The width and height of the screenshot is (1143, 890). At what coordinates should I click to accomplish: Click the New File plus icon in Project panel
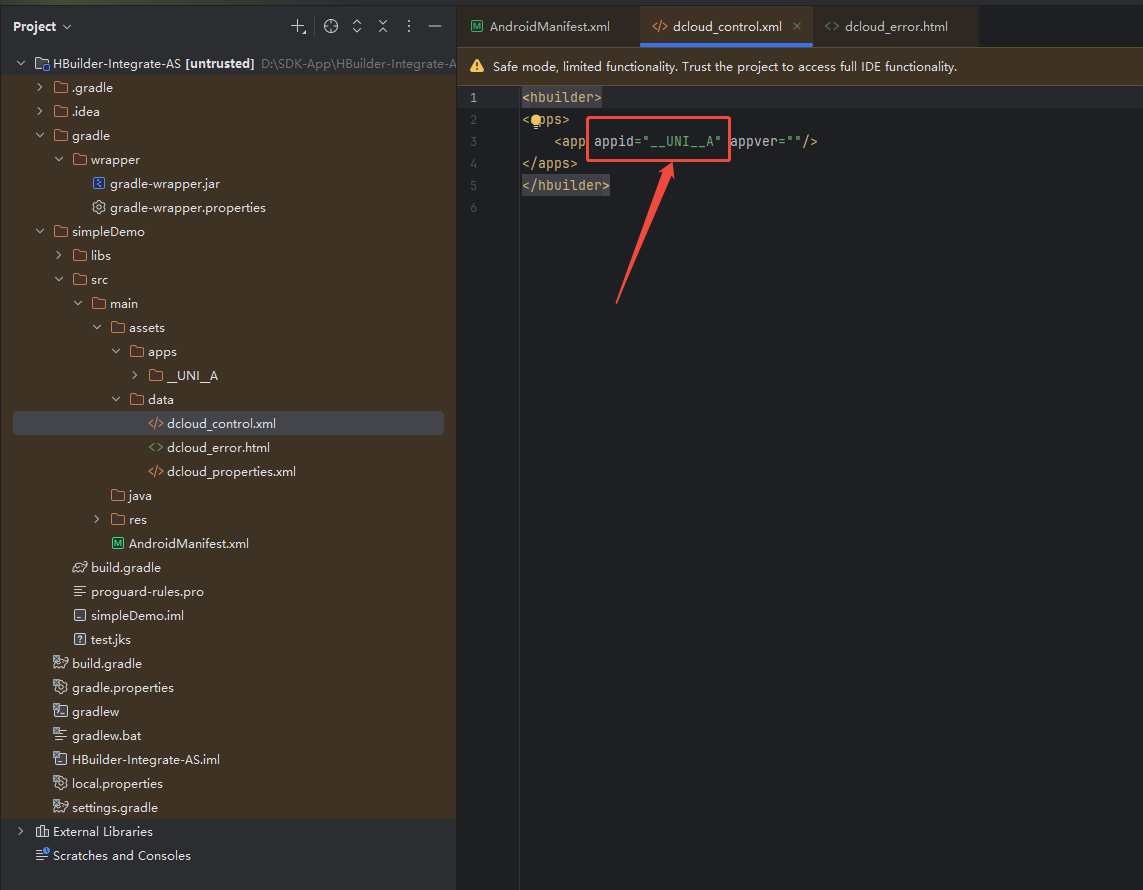click(x=298, y=27)
